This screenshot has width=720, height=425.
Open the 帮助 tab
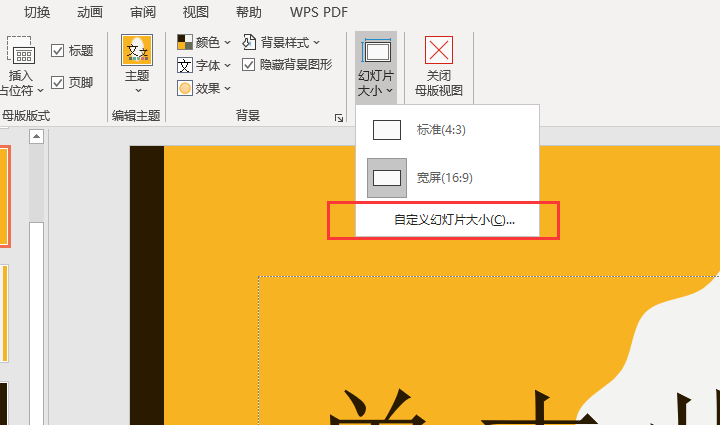click(x=248, y=12)
